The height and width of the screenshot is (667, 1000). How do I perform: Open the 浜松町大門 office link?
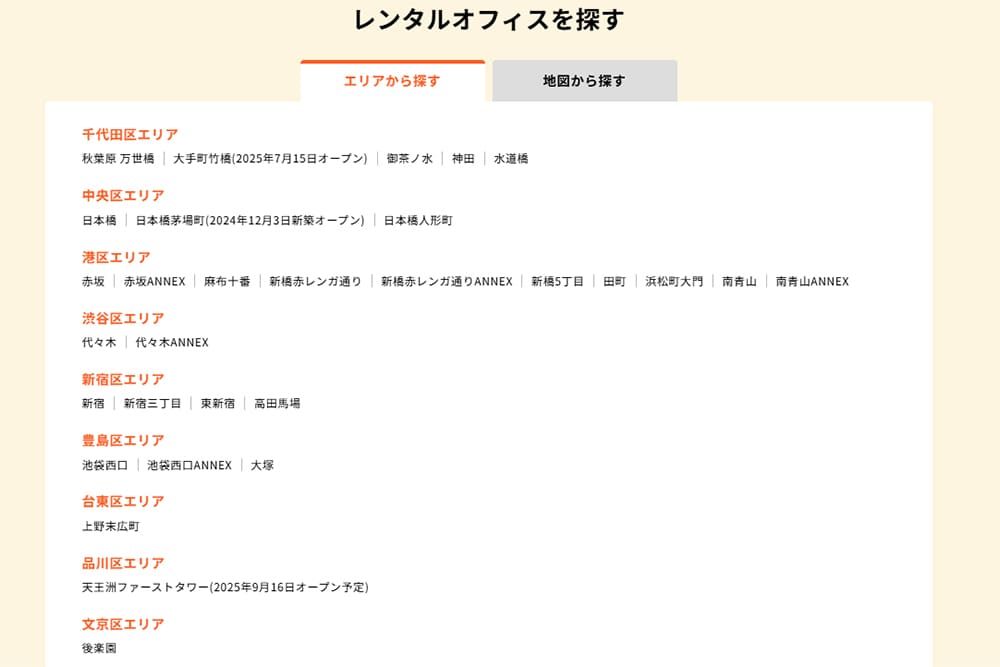674,281
